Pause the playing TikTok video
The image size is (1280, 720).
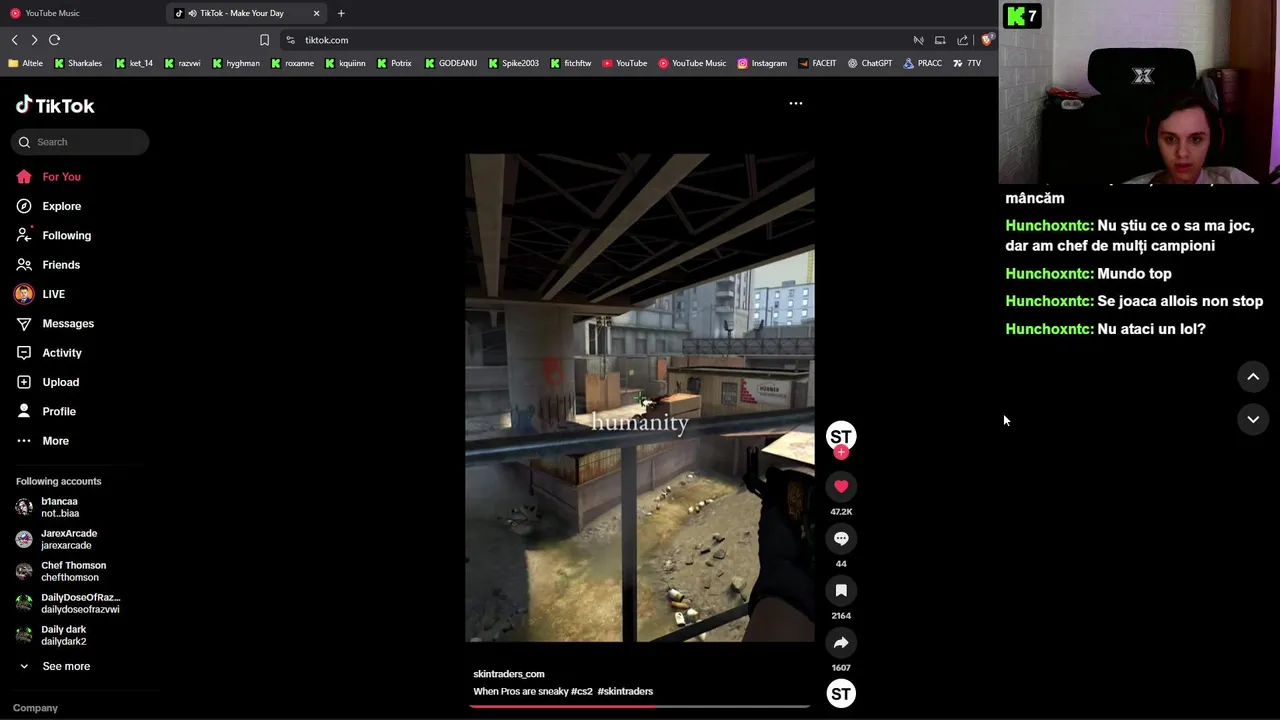640,398
